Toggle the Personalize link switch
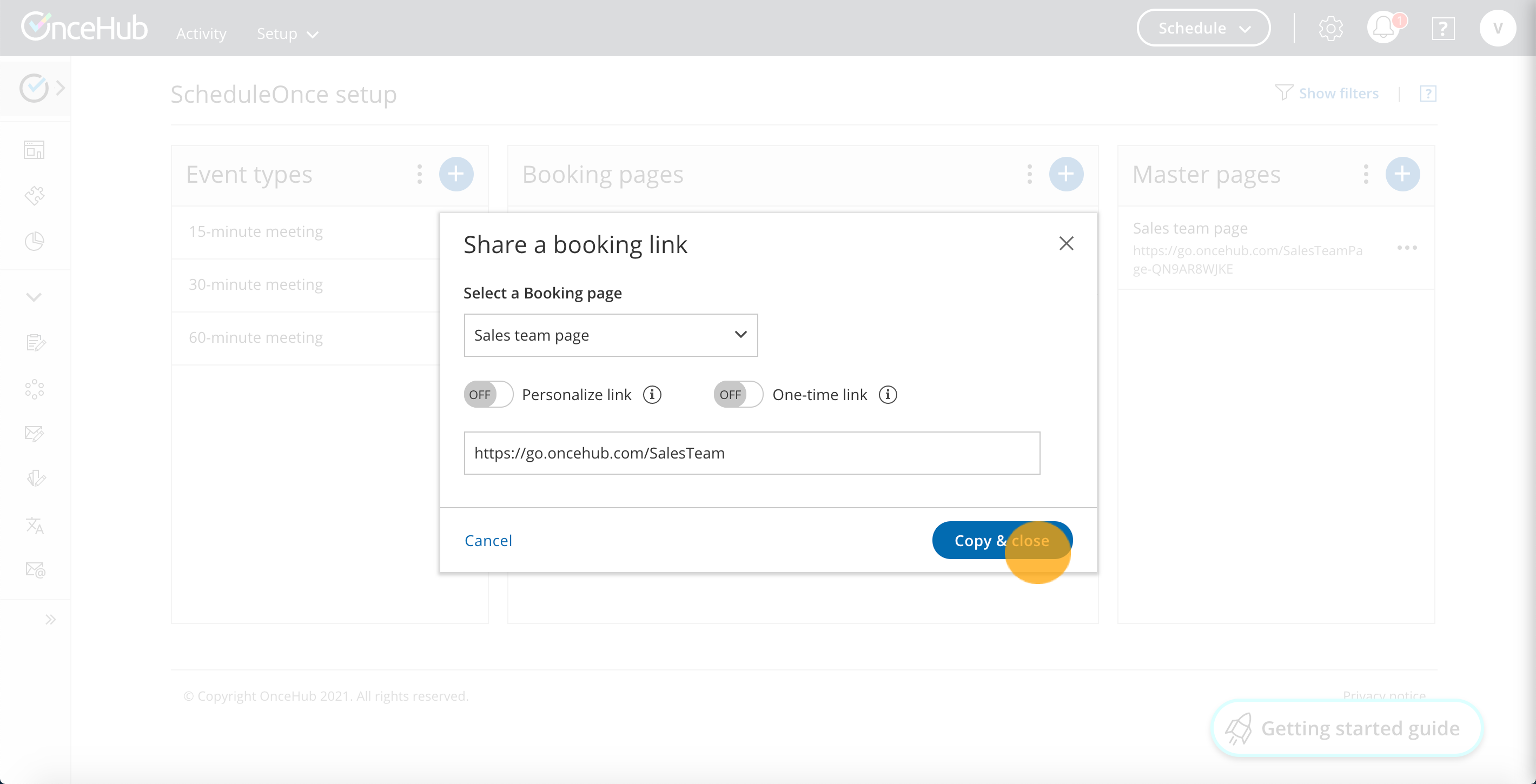 pyautogui.click(x=488, y=395)
